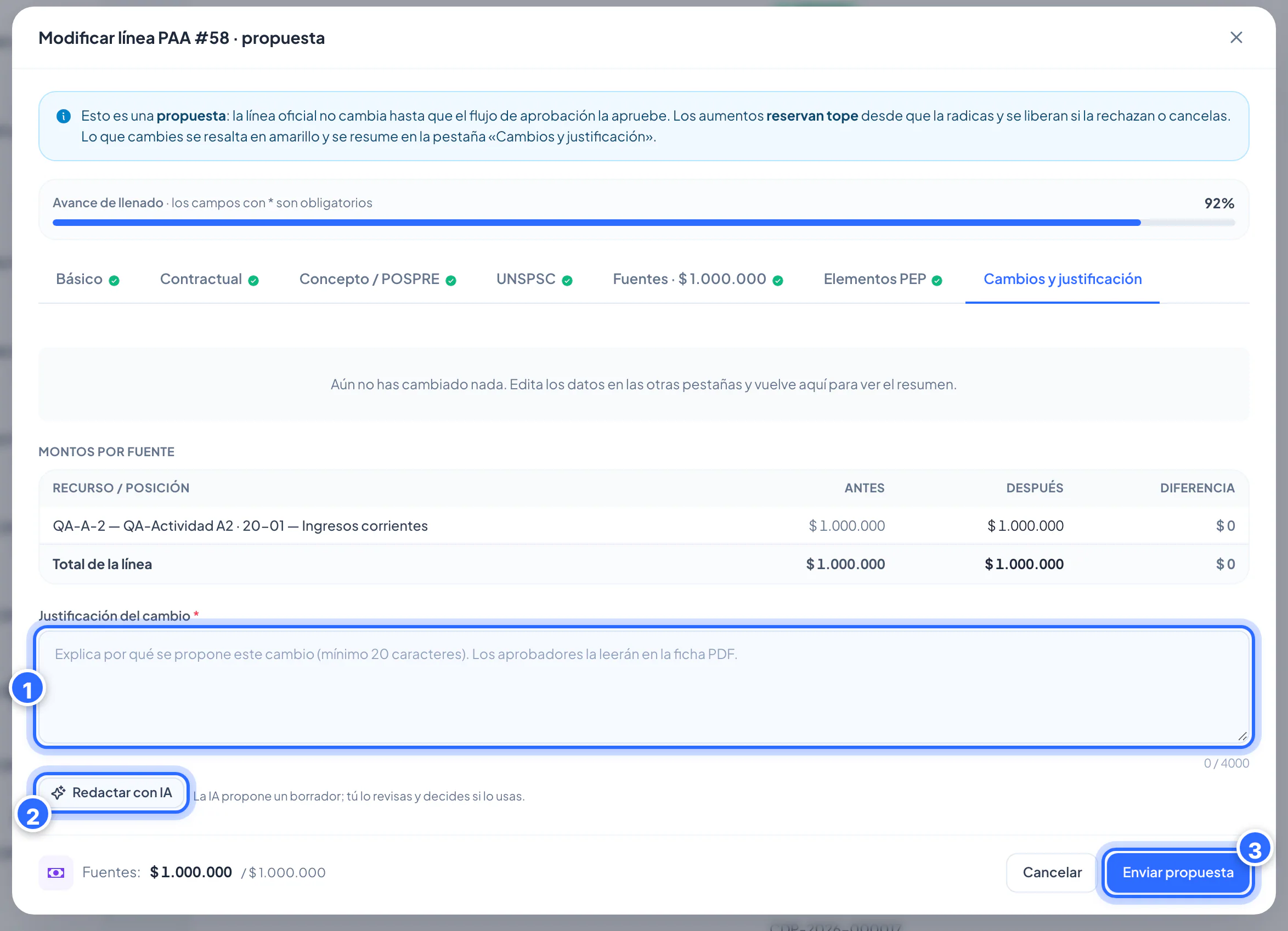
Task: Click the Total row DIFERENCIA $0 value
Action: [x=1225, y=564]
